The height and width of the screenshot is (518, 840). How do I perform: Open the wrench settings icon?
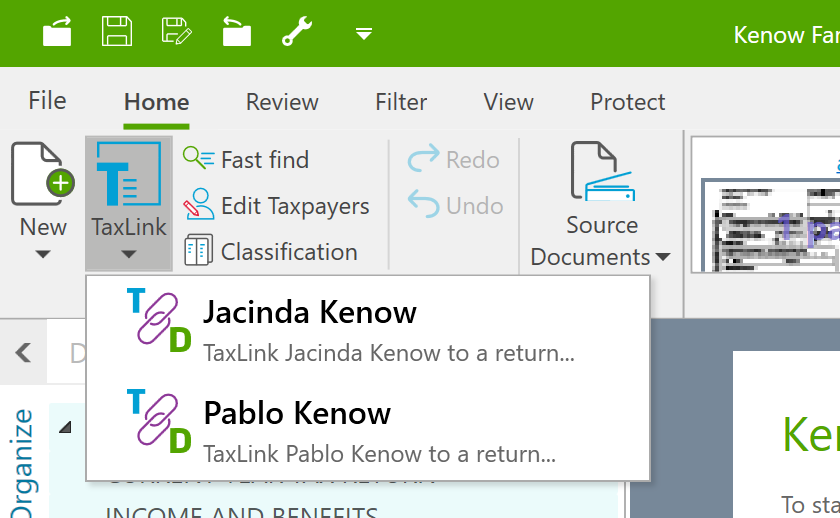tap(297, 32)
